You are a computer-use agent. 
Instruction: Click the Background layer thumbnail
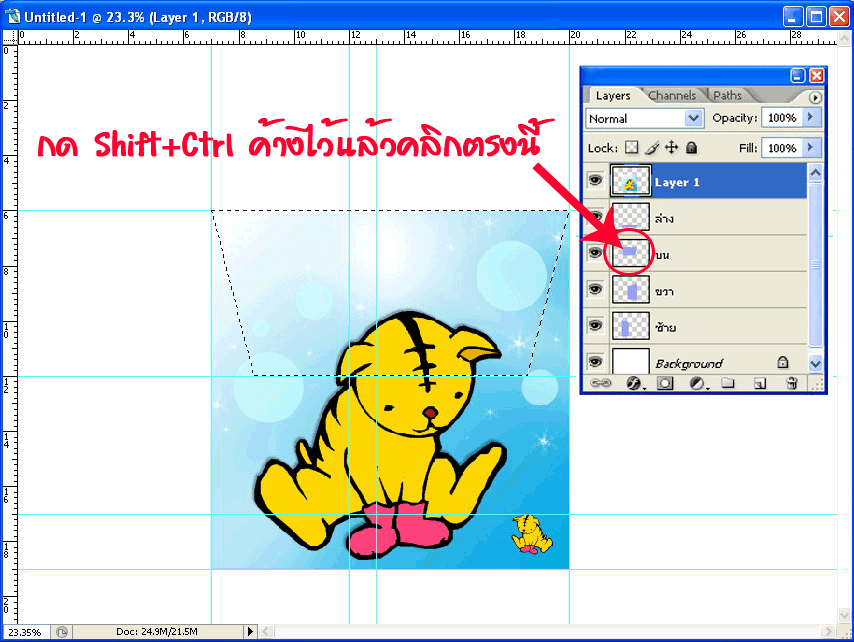(631, 360)
